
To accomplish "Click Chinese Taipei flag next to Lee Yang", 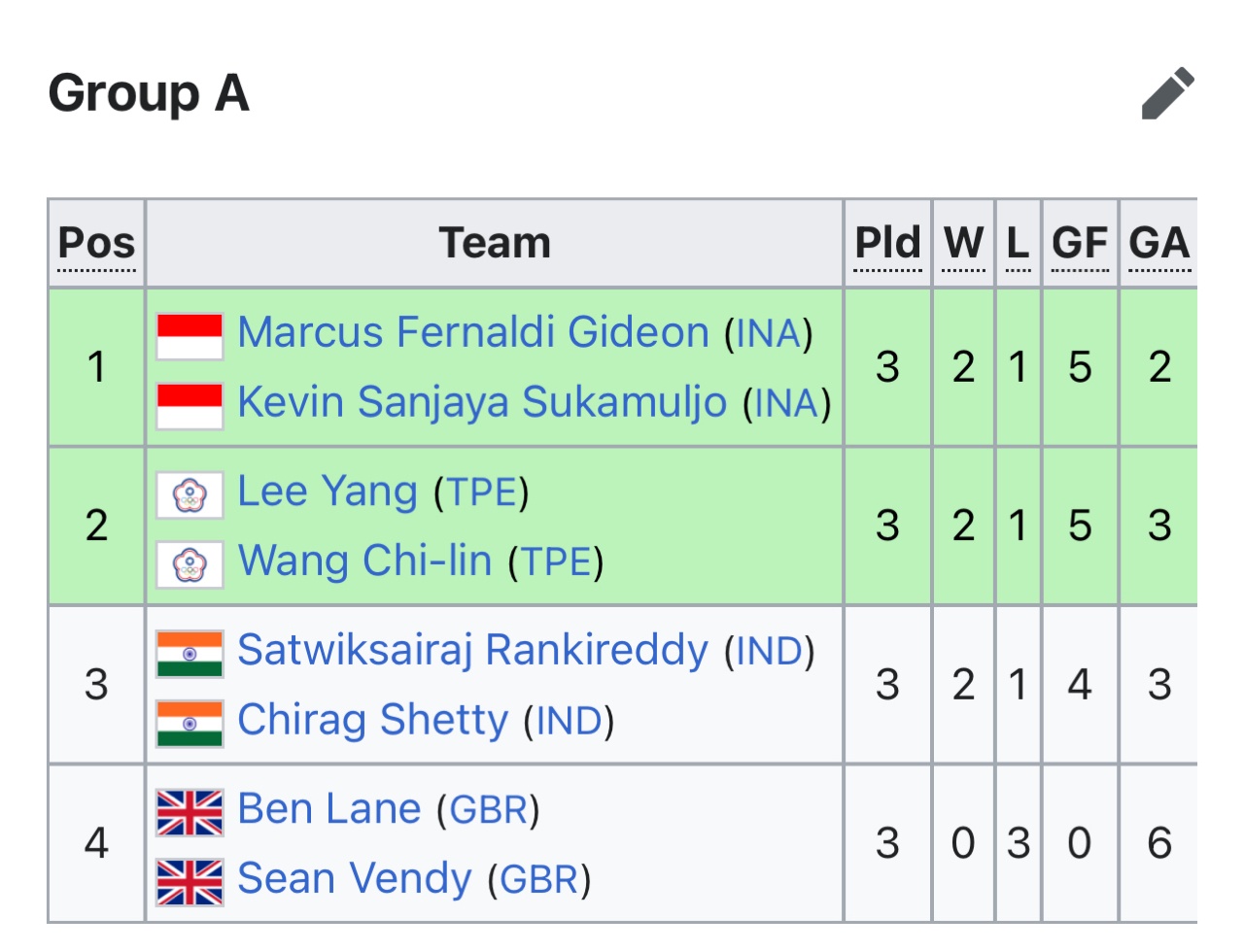I will click(x=190, y=495).
